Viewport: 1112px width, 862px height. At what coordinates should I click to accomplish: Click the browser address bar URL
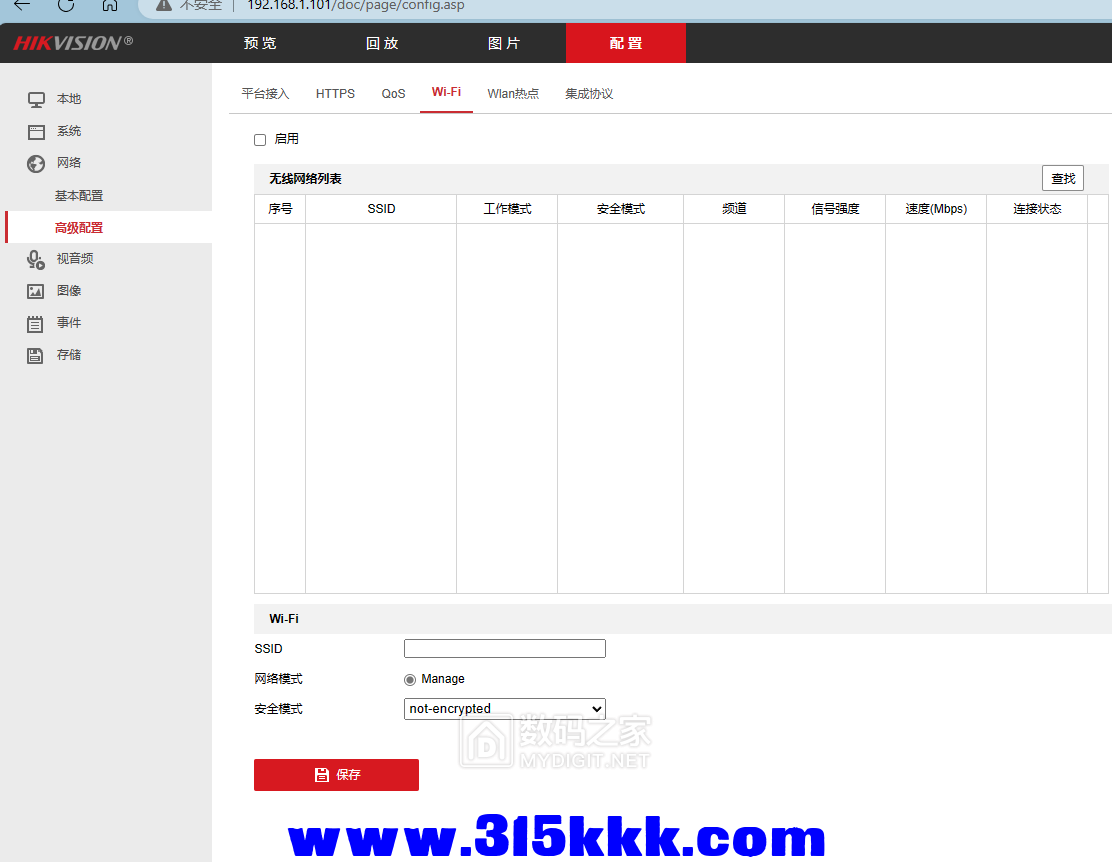pyautogui.click(x=355, y=6)
